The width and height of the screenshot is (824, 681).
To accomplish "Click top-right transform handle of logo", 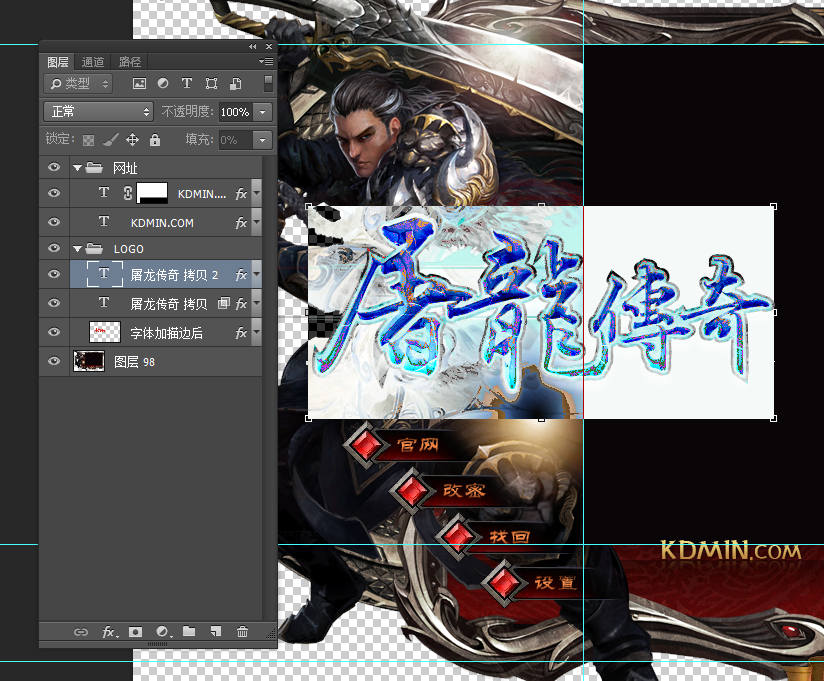I will pyautogui.click(x=774, y=207).
